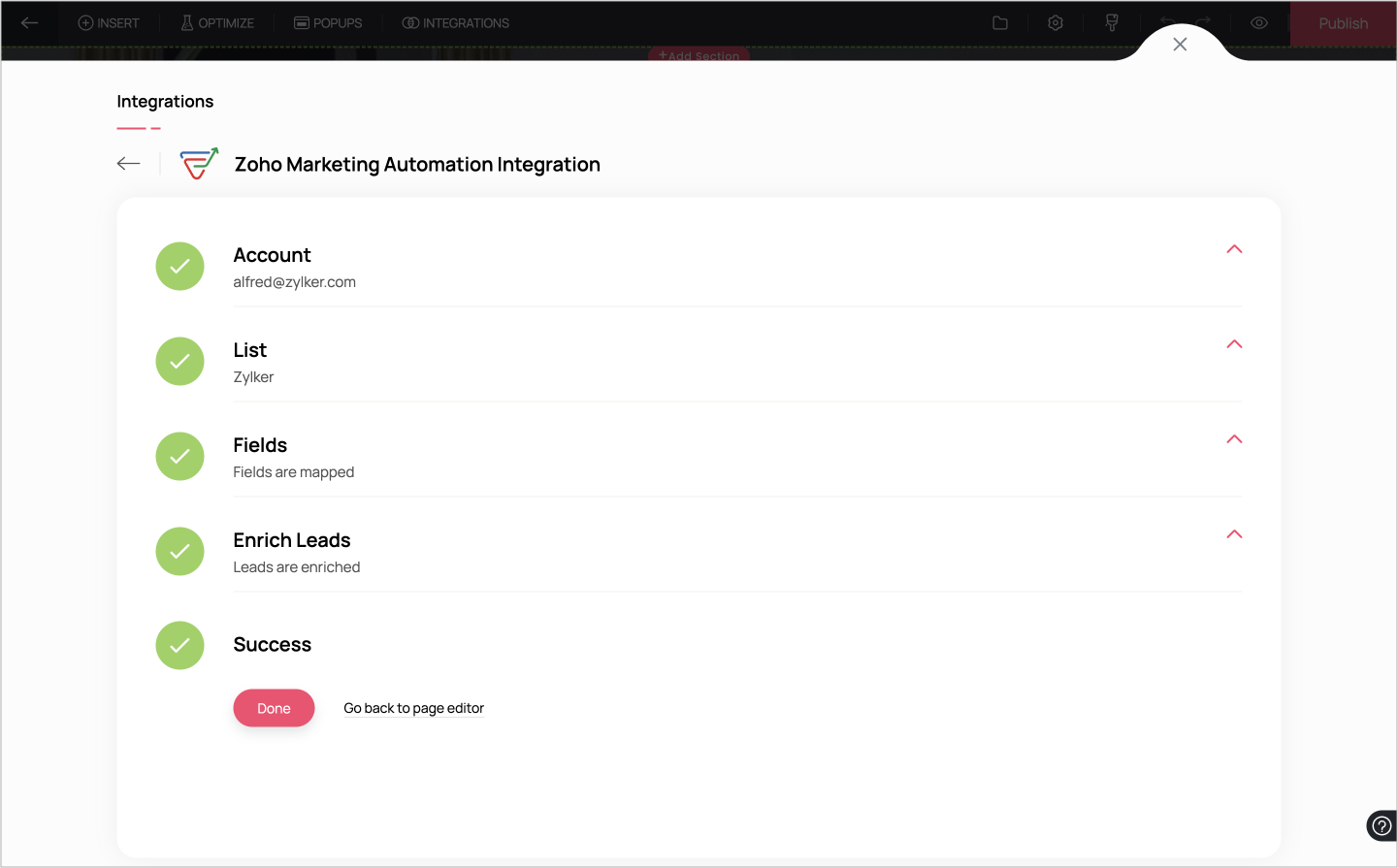1398x868 pixels.
Task: Expand the Enrich Leads section chevron
Action: coord(1234,534)
